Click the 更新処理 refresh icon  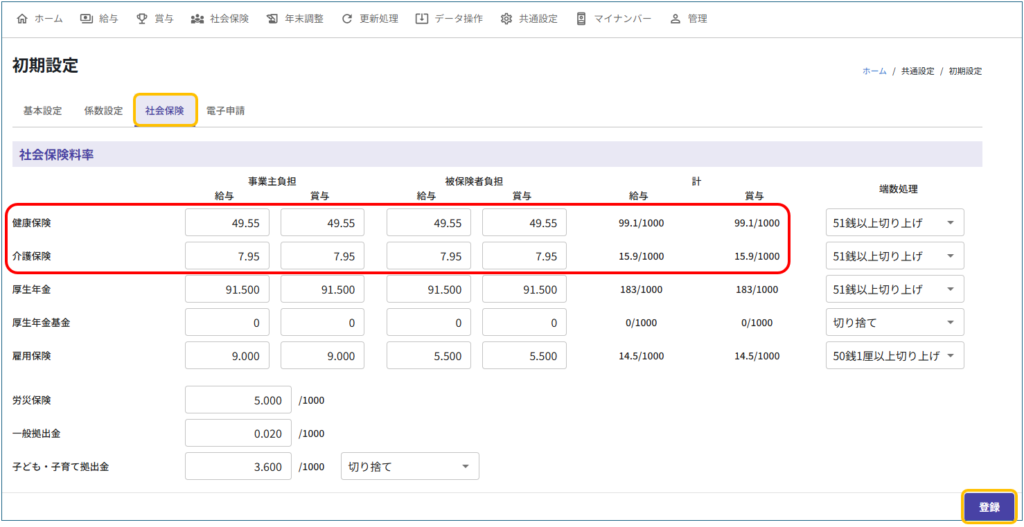click(x=347, y=19)
